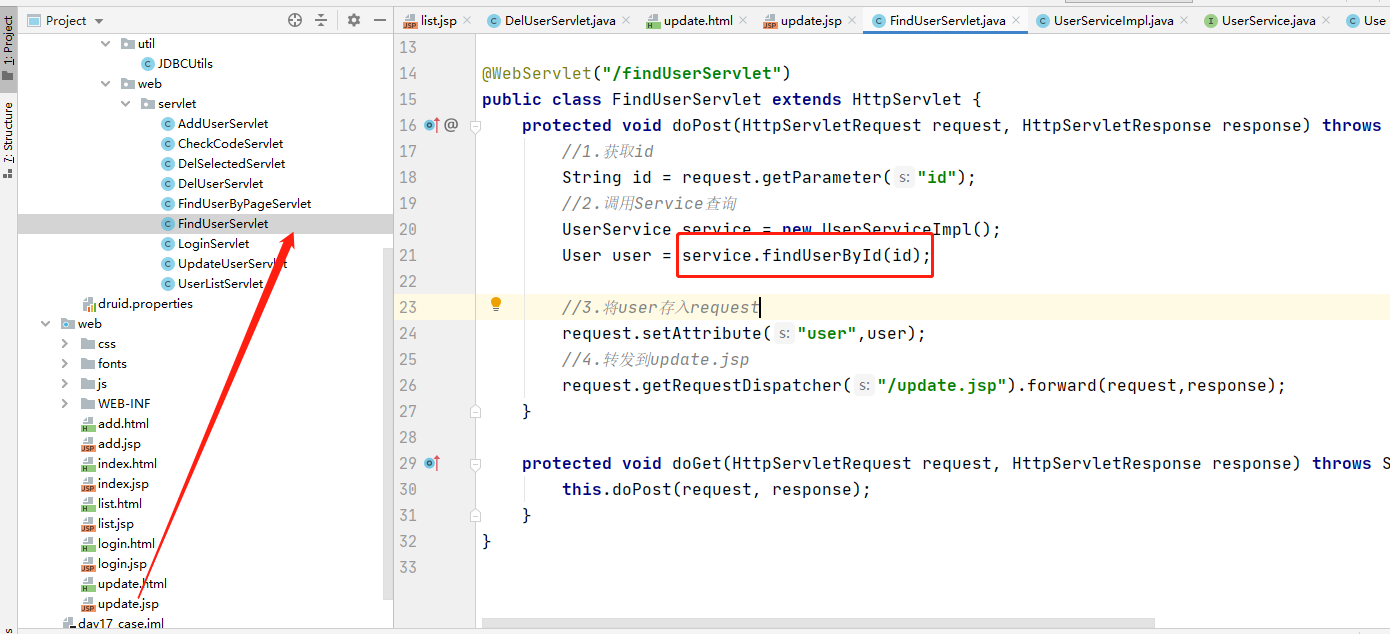
Task: Click the Locate Opened File crosshair icon
Action: coord(293,19)
